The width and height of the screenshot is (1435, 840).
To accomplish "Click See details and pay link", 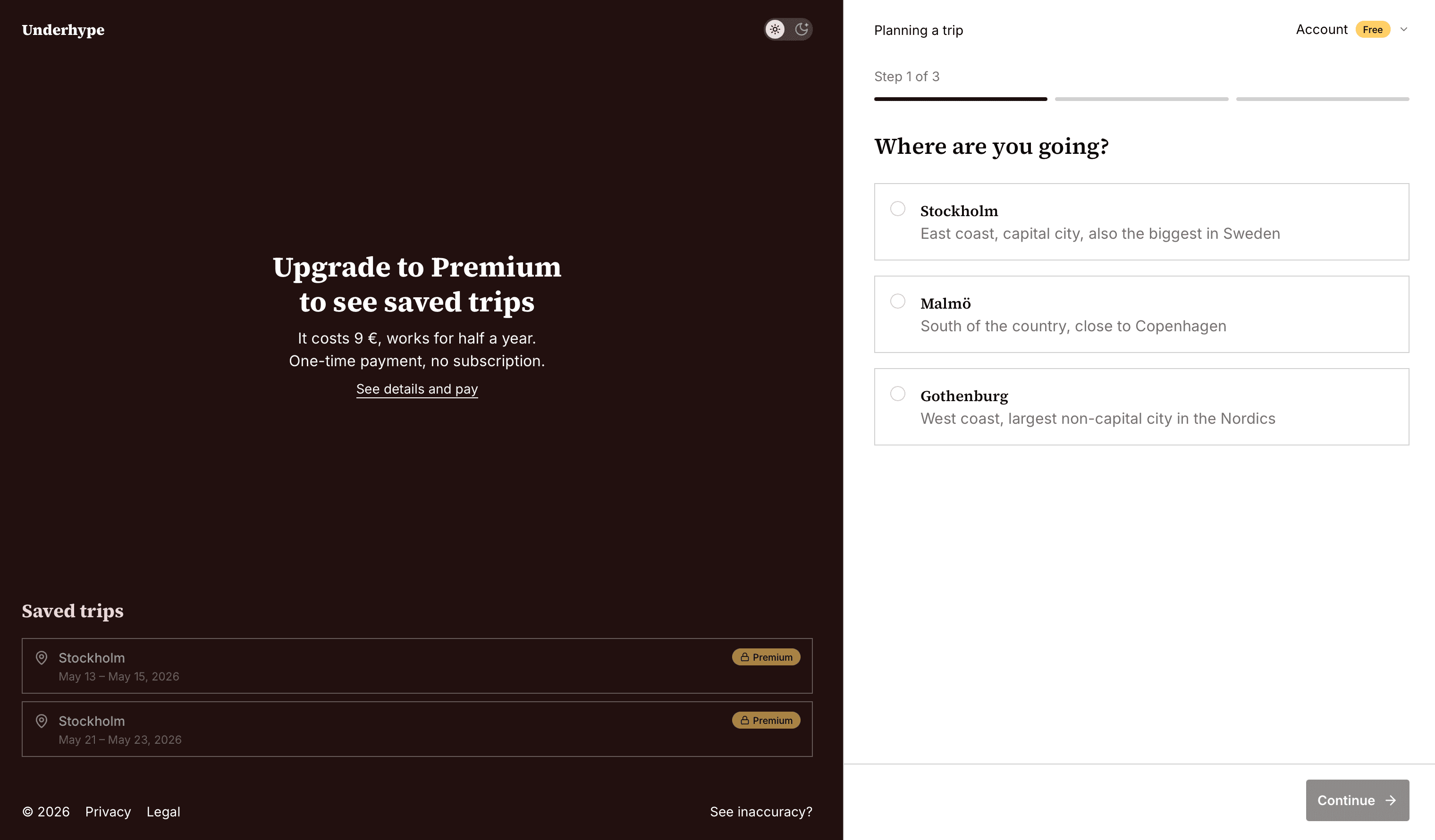I will click(417, 389).
